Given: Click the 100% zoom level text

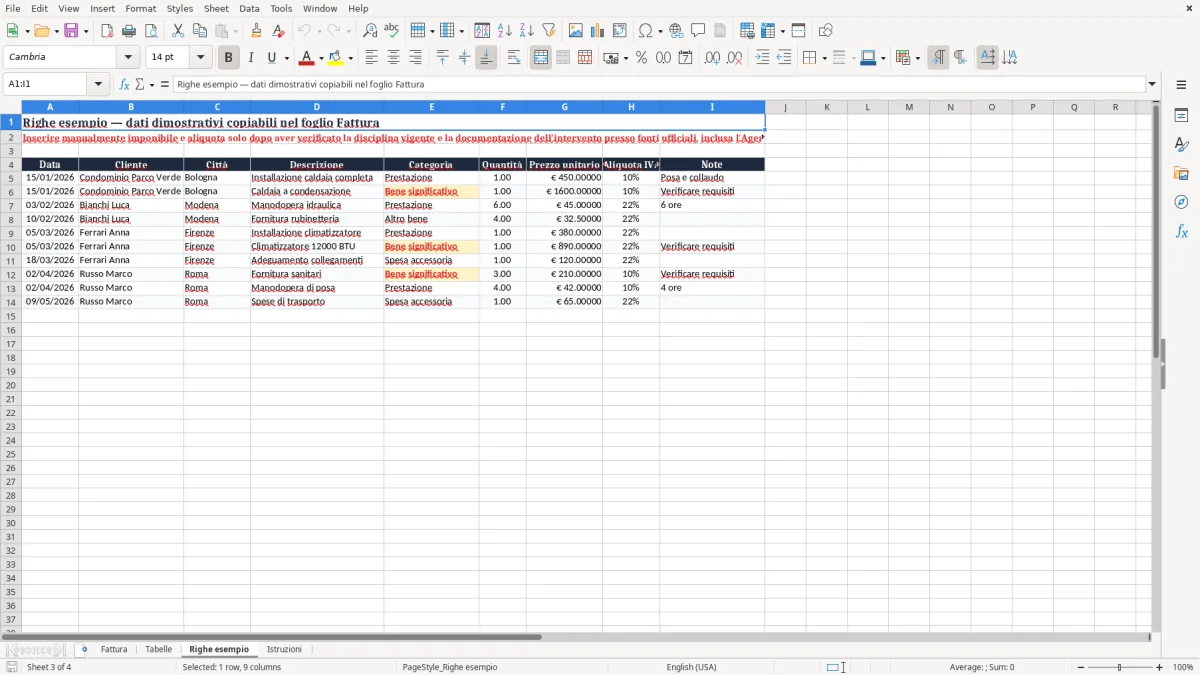Looking at the screenshot, I should point(1183,667).
